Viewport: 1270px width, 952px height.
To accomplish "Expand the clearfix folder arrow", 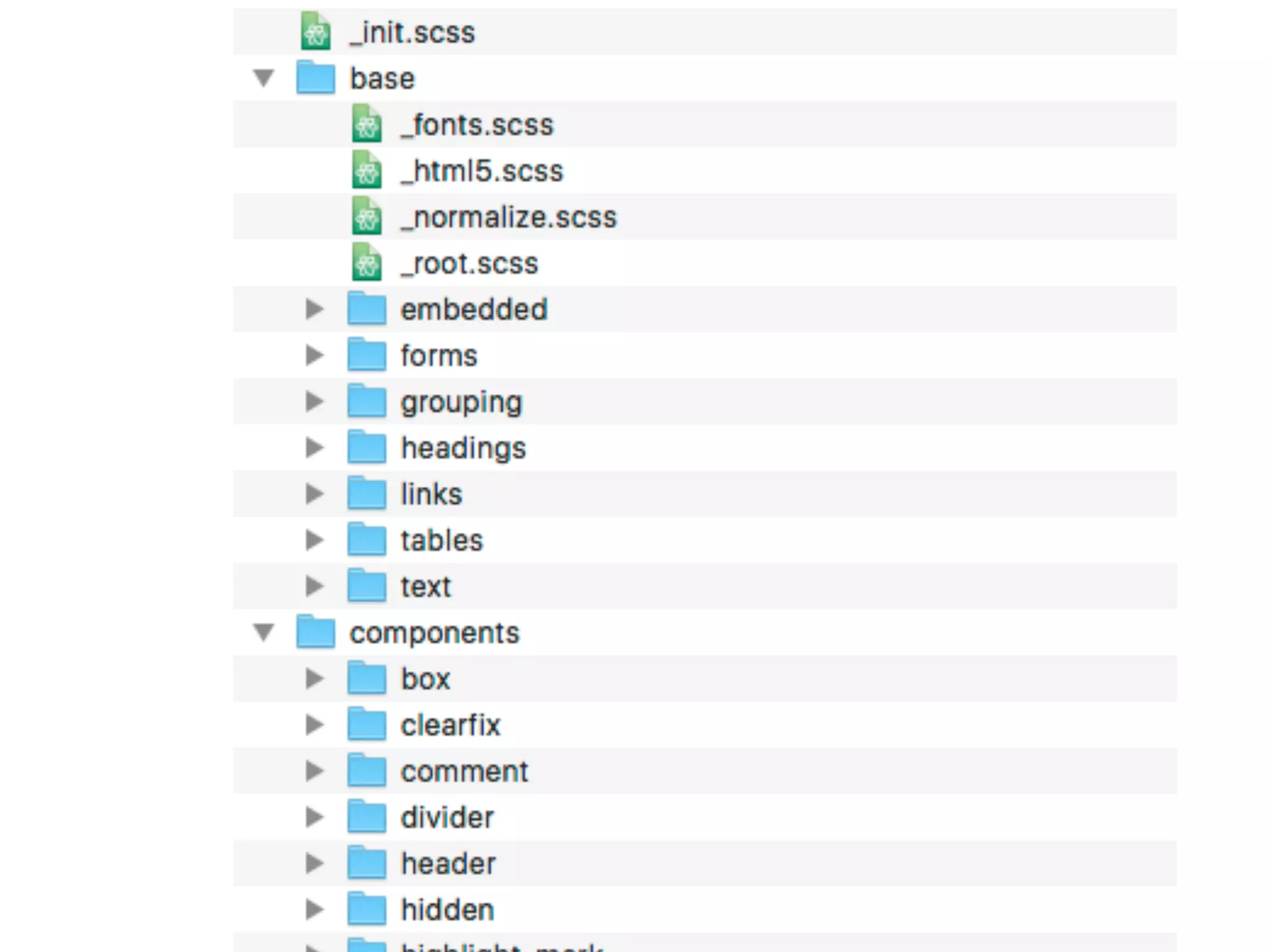I will coord(314,725).
